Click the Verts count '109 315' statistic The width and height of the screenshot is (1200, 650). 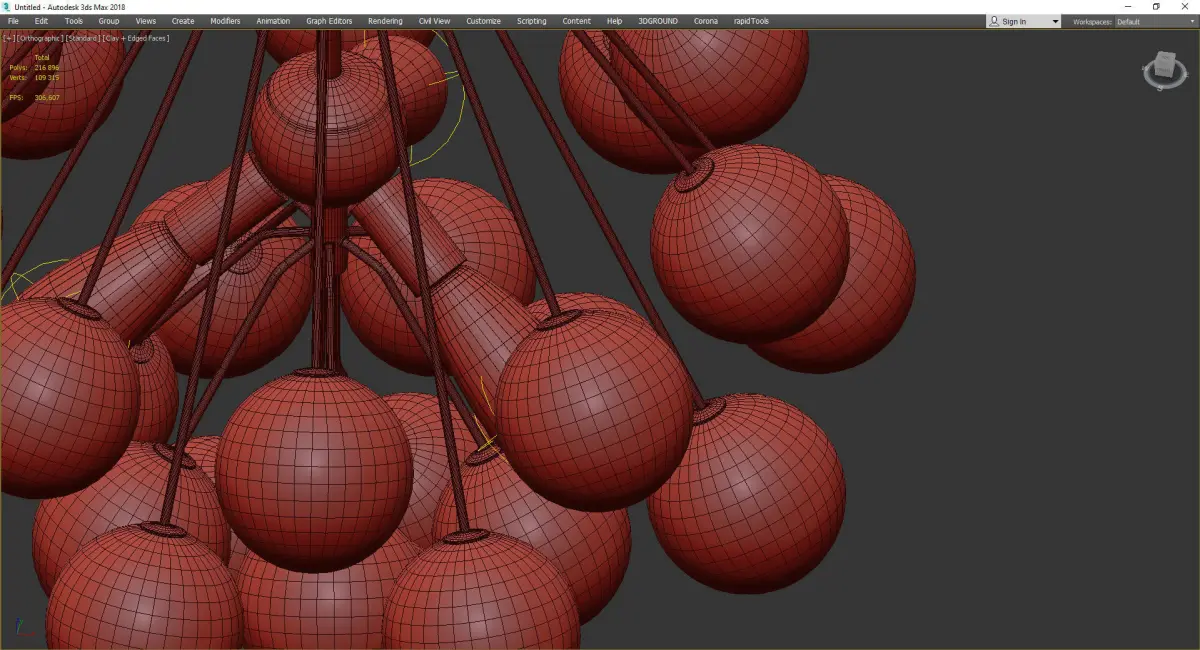(47, 77)
